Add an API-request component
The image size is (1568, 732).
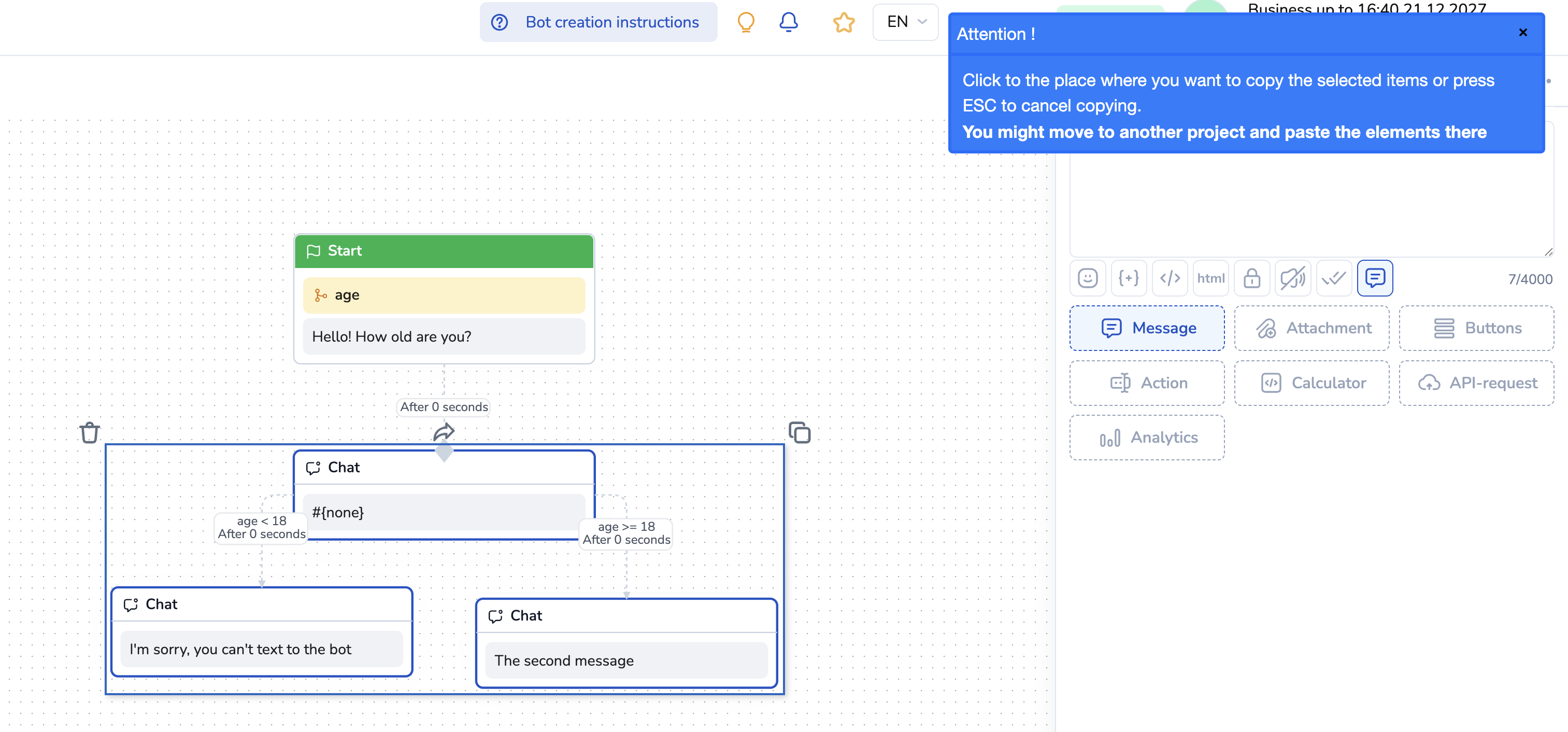coord(1476,383)
